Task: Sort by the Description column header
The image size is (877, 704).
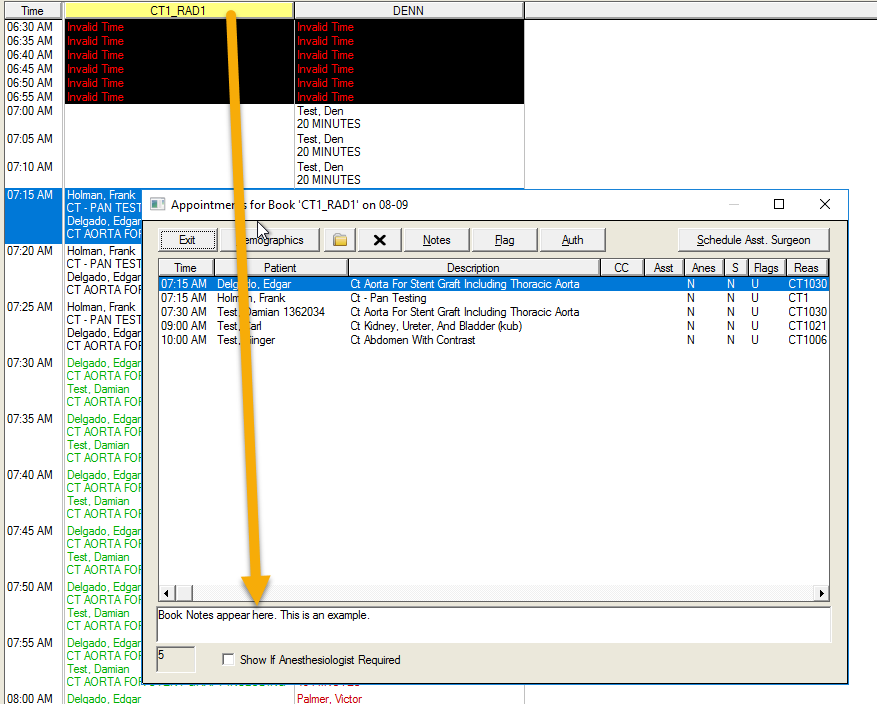Action: [x=473, y=268]
